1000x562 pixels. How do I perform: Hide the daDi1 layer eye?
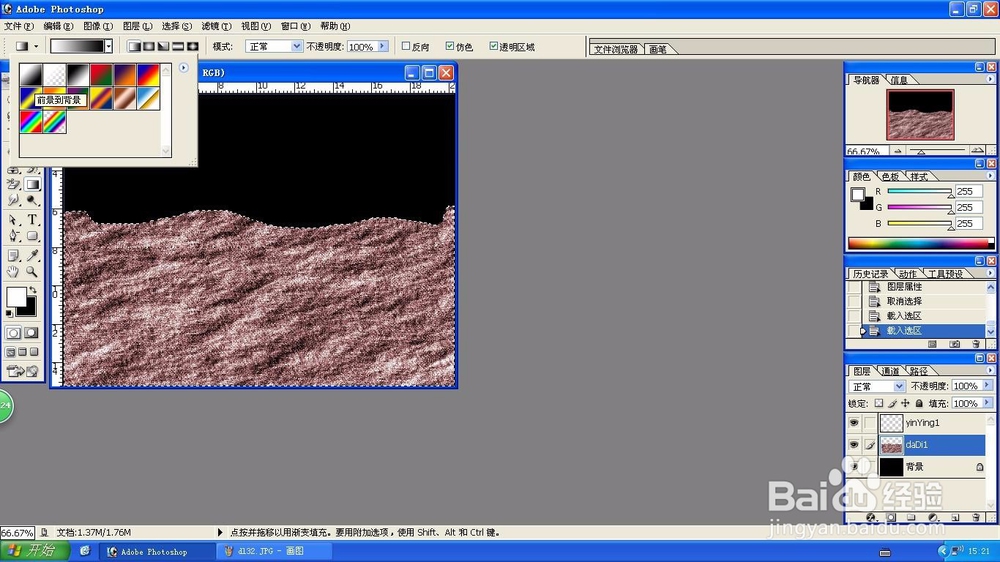[854, 445]
